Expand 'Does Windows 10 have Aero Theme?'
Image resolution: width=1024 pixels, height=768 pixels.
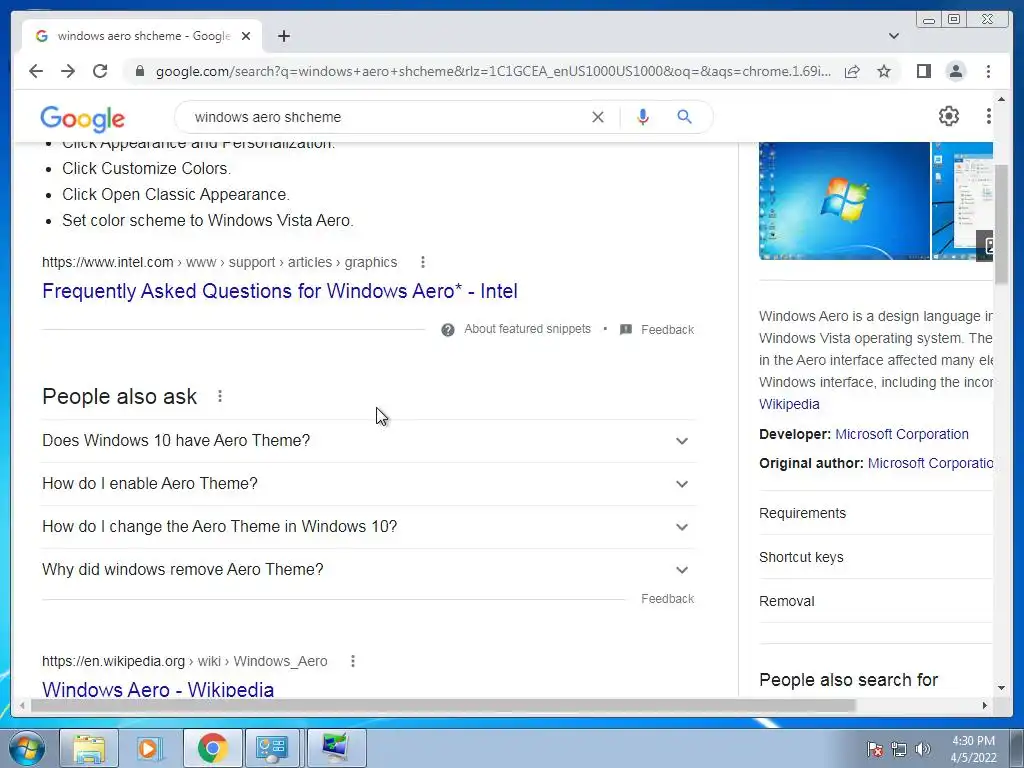[368, 441]
